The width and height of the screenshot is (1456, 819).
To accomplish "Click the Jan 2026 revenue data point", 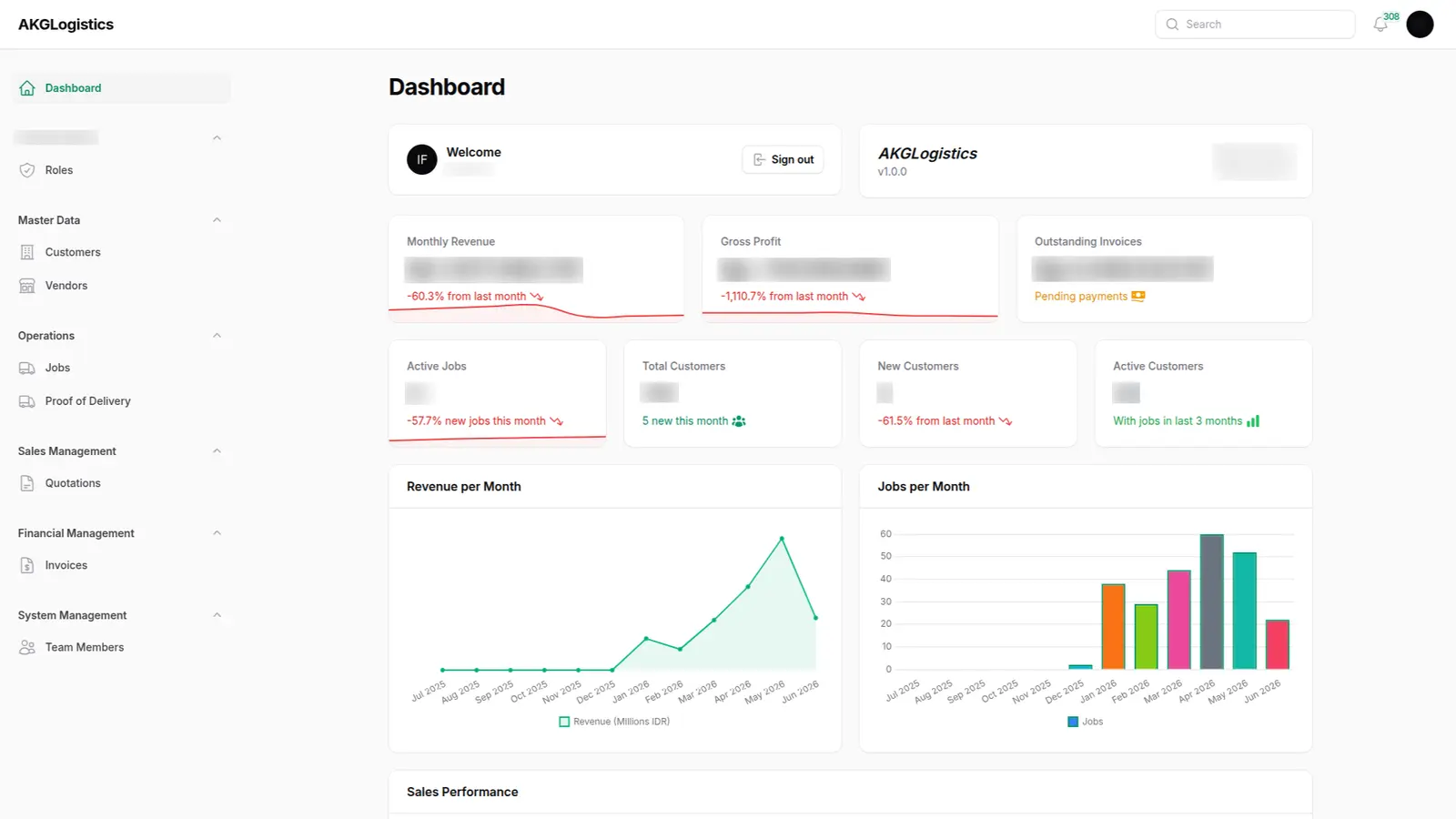I will (646, 639).
